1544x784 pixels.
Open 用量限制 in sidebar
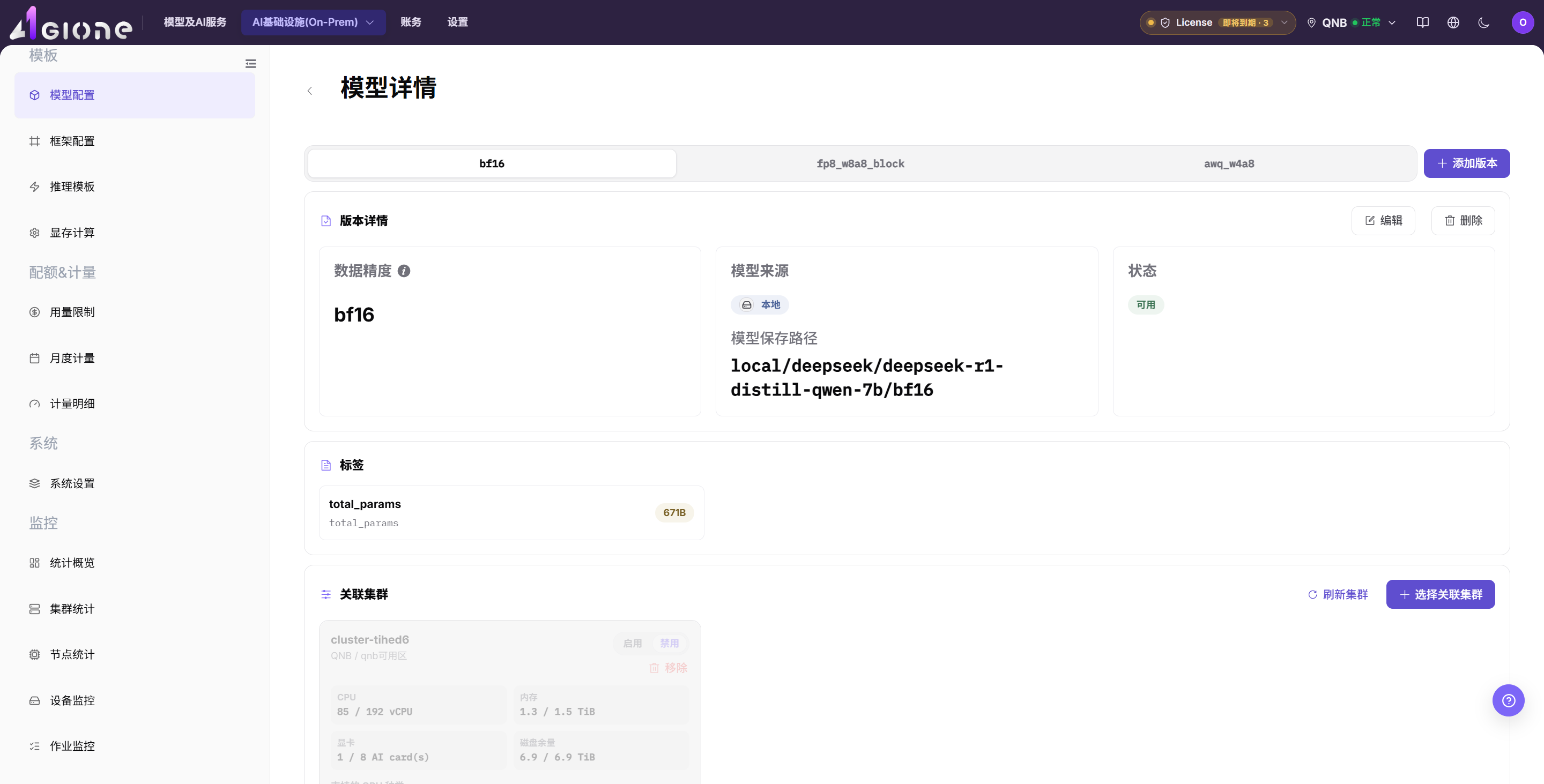tap(135, 312)
